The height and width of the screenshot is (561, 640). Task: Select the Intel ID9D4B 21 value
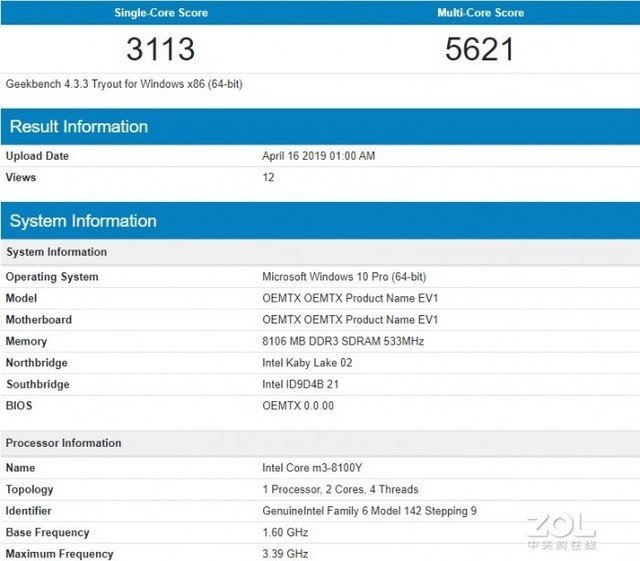[300, 384]
